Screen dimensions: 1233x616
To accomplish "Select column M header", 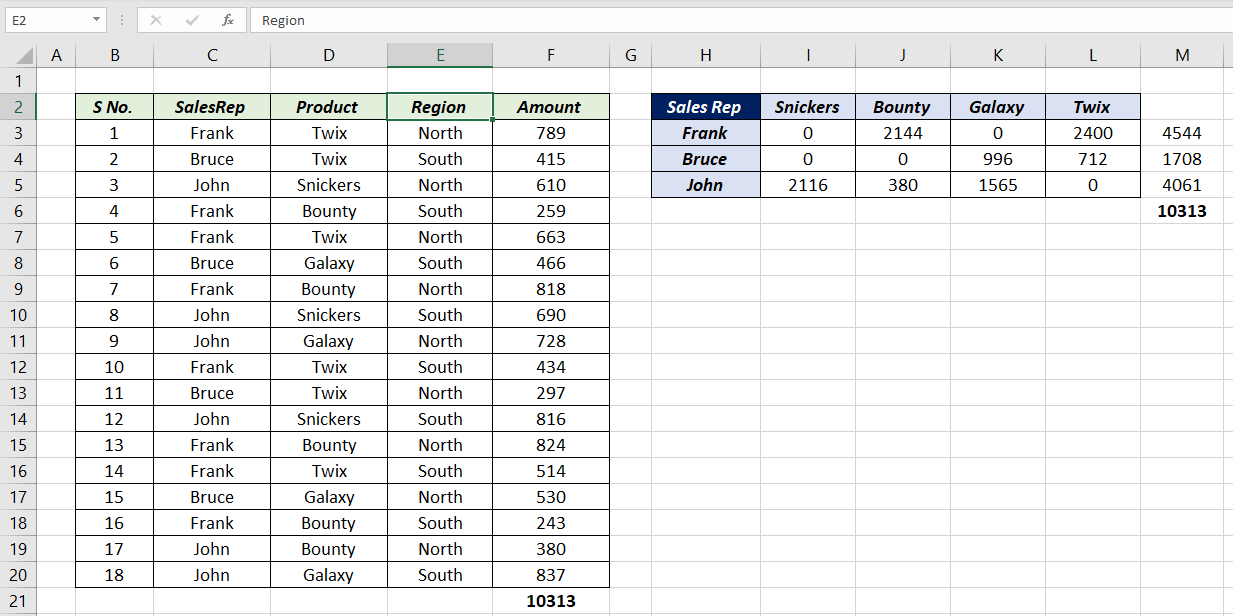I will [1182, 56].
